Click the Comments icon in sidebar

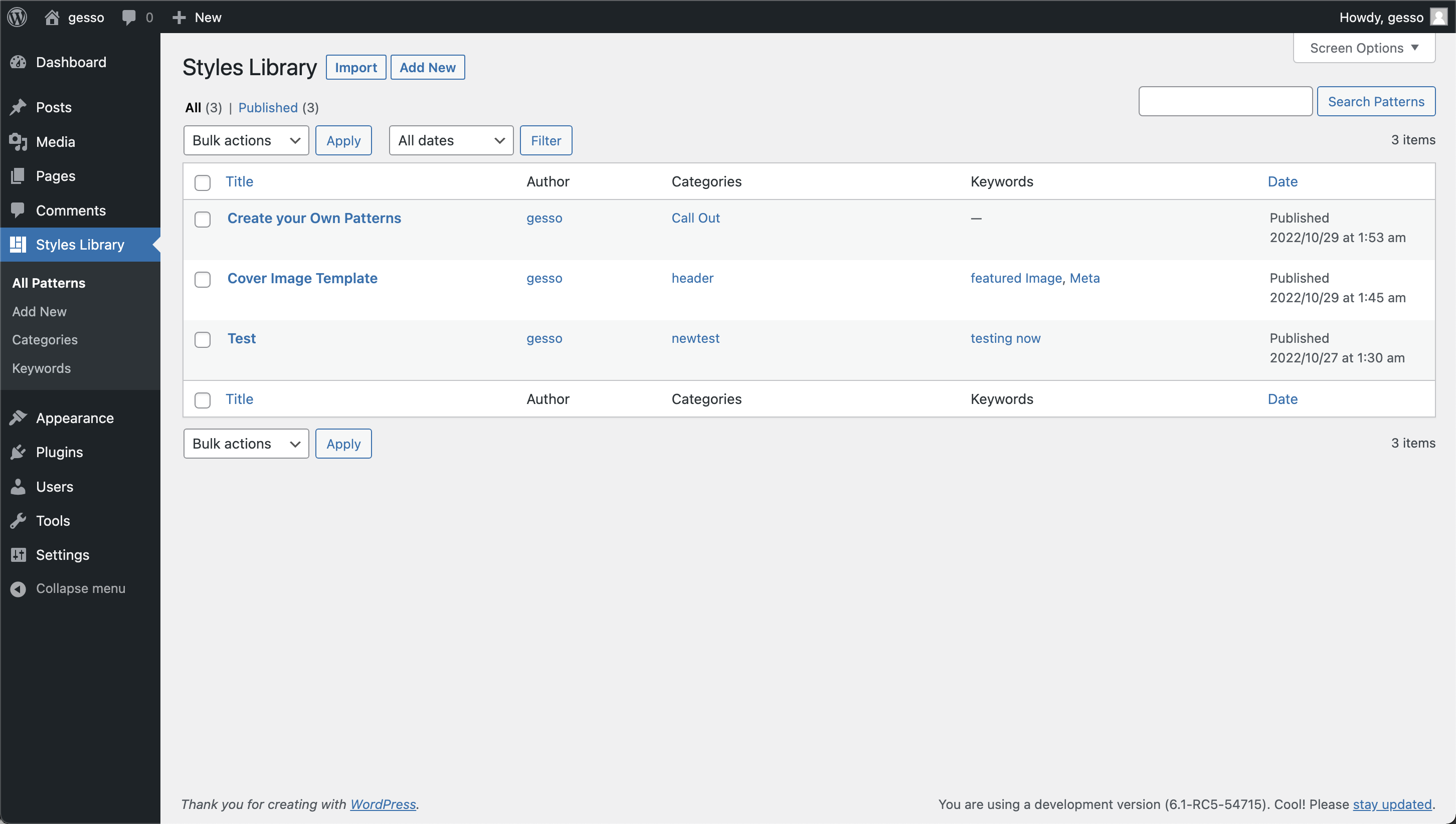pos(18,210)
